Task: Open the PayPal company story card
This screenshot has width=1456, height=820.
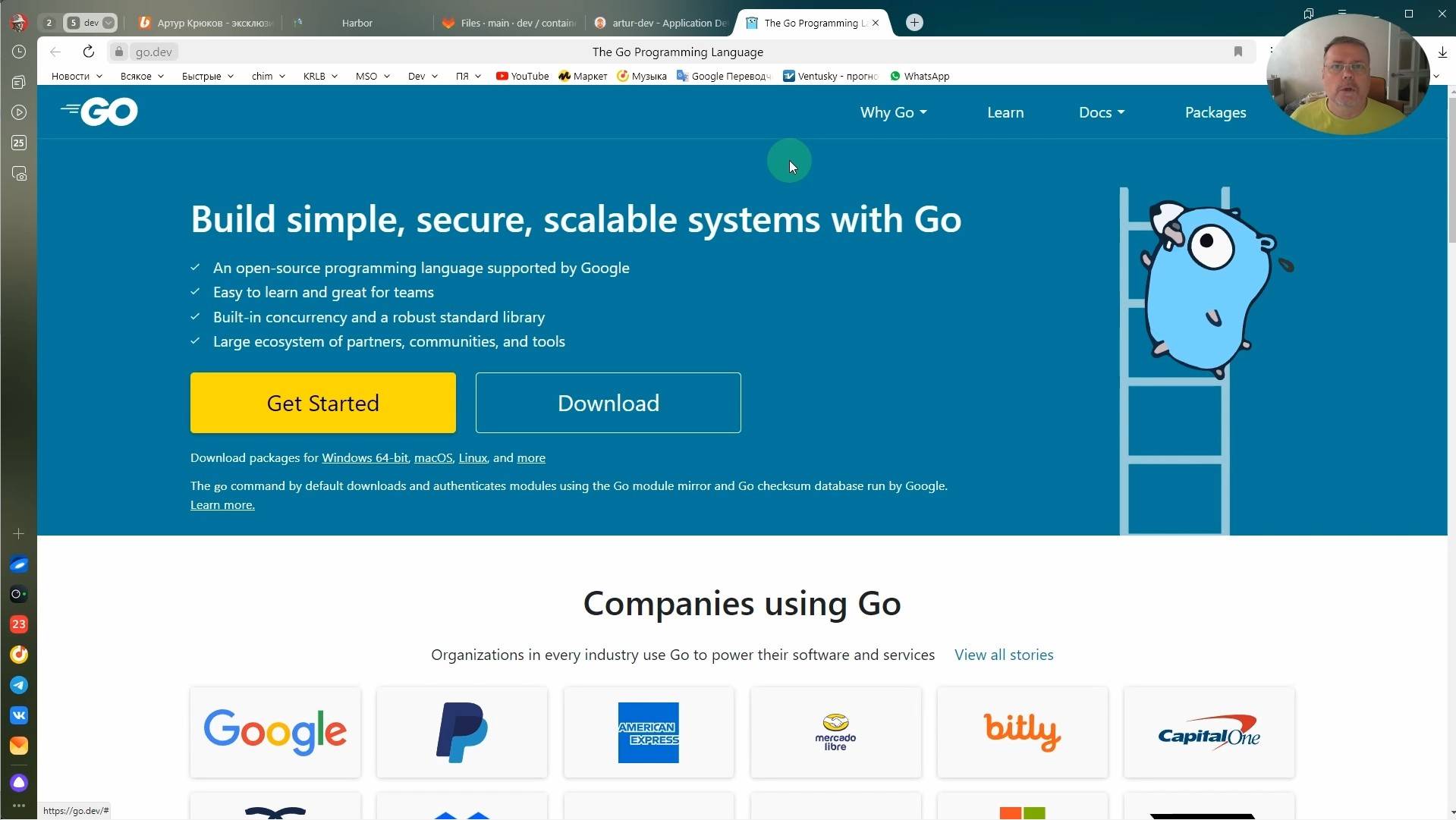Action: [x=461, y=732]
